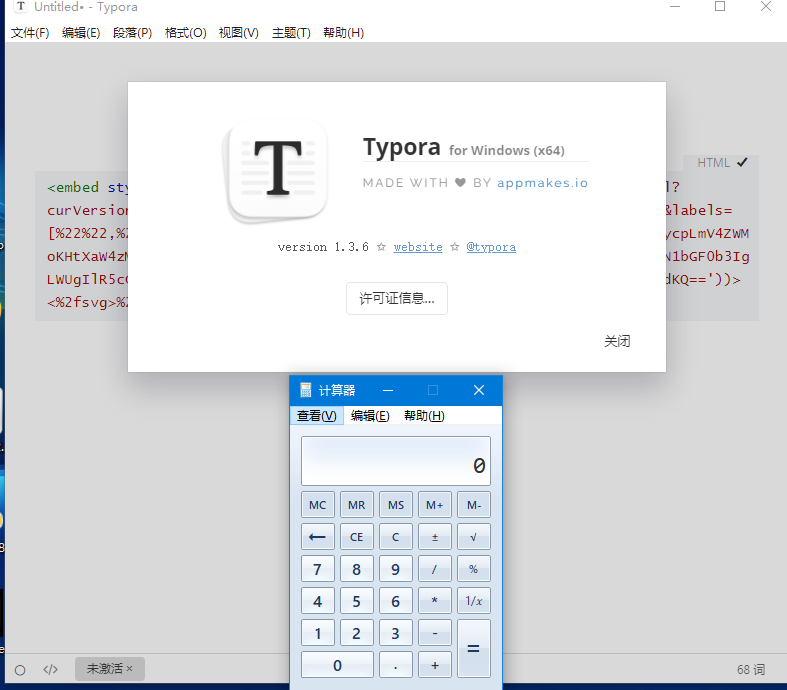This screenshot has width=787, height=690.
Task: Minimize the calculator window
Action: tap(388, 390)
